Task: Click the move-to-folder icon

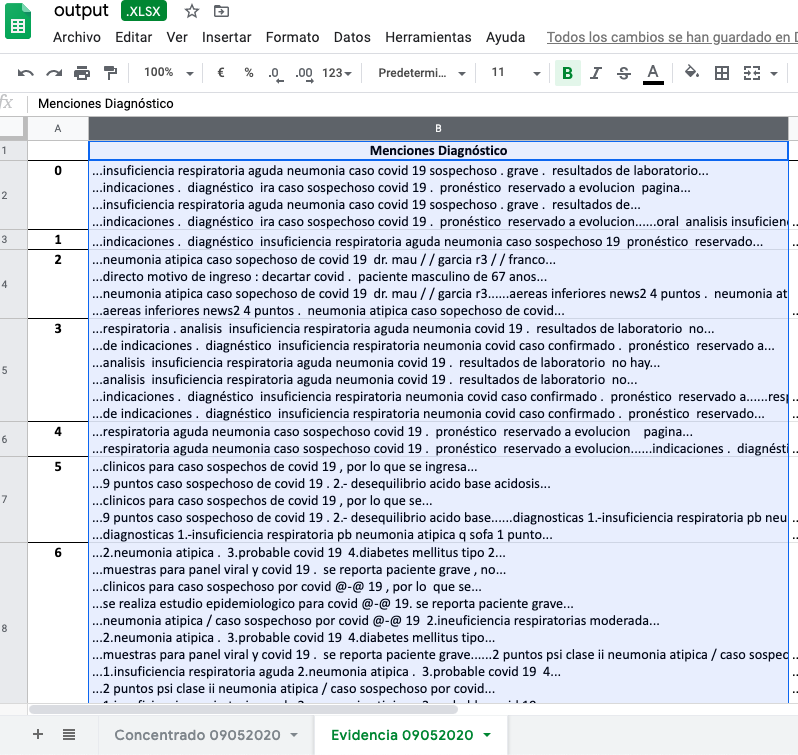Action: [221, 11]
